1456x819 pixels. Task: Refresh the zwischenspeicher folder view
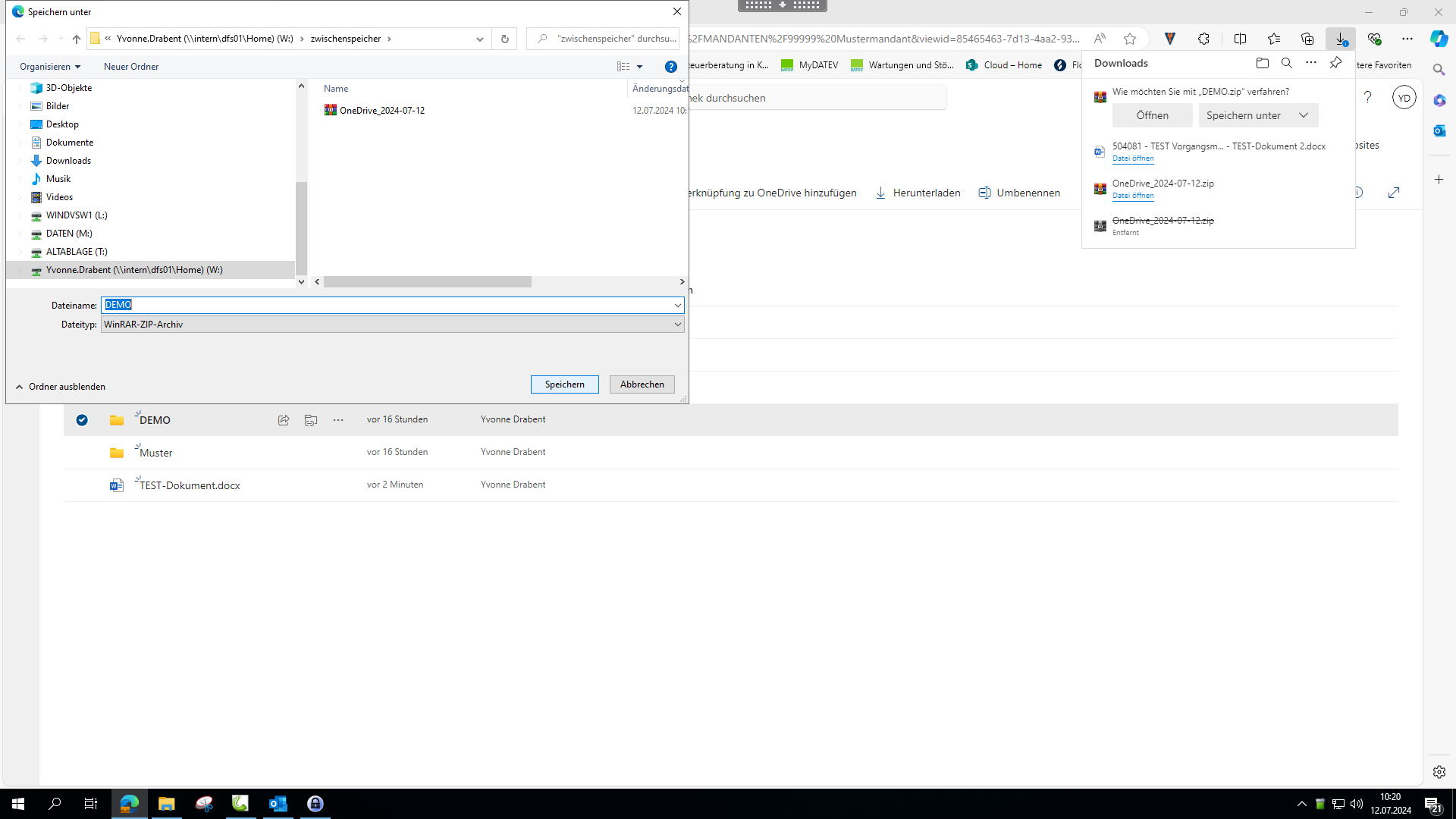click(505, 39)
